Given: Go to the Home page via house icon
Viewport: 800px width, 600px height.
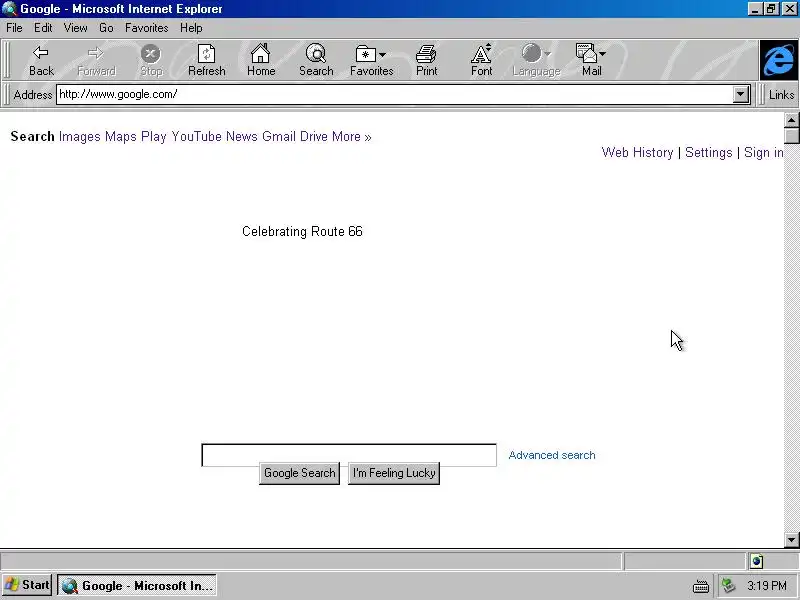Looking at the screenshot, I should click(261, 61).
